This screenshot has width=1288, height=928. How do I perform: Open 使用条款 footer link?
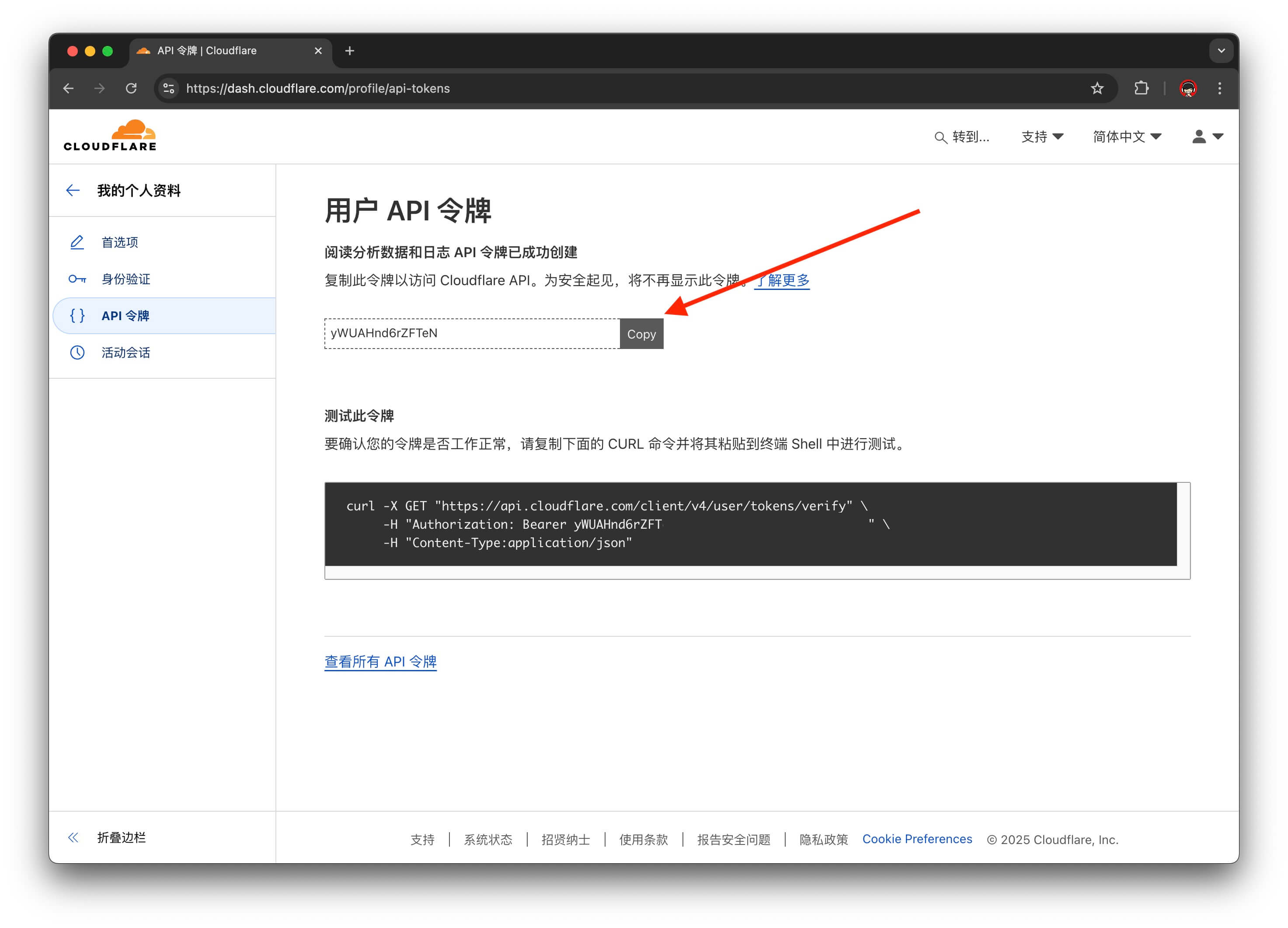point(644,840)
